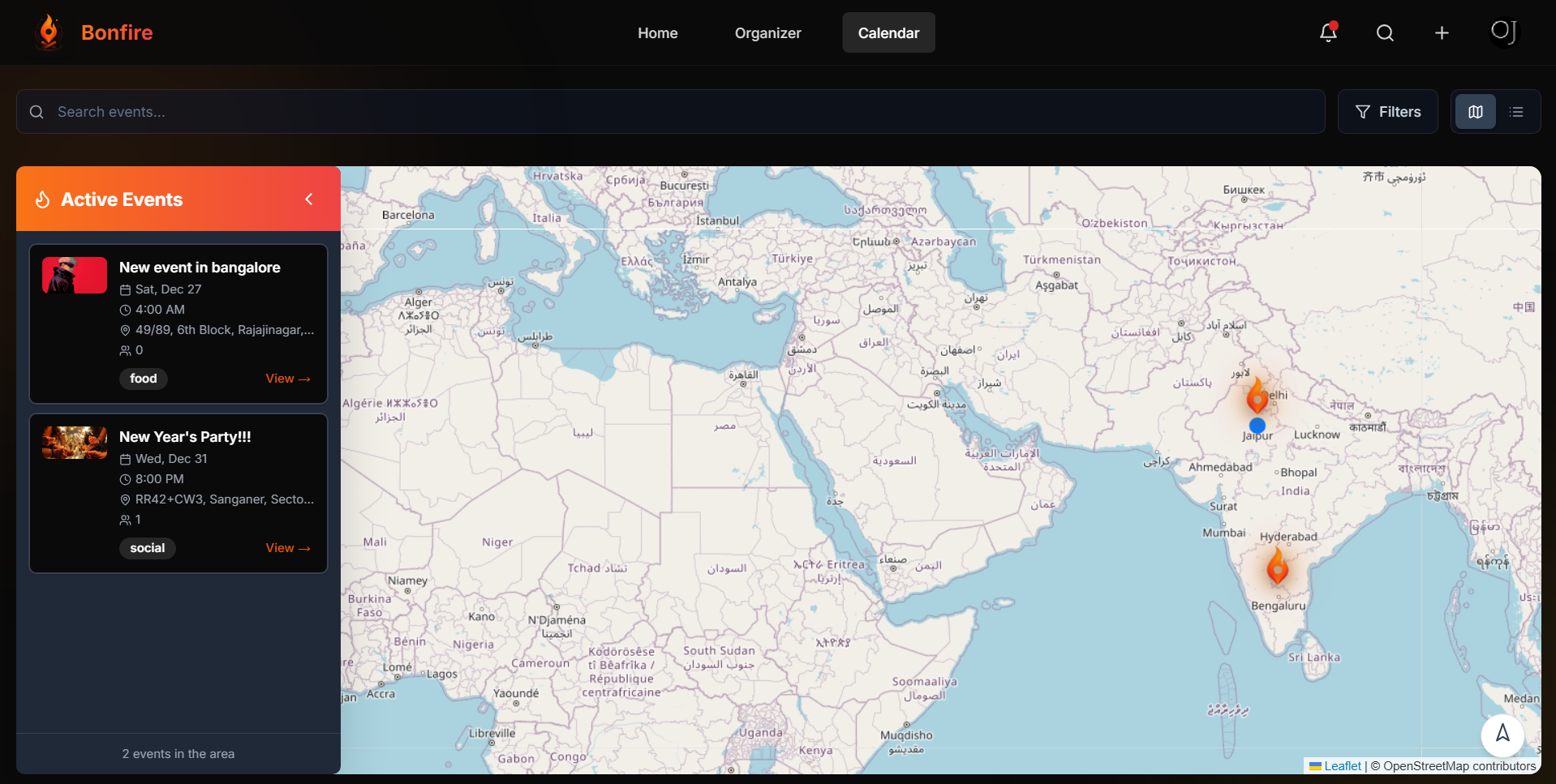Screen dimensions: 1556x784
Task: Click the Bonfire flame logo
Action: pos(49,32)
